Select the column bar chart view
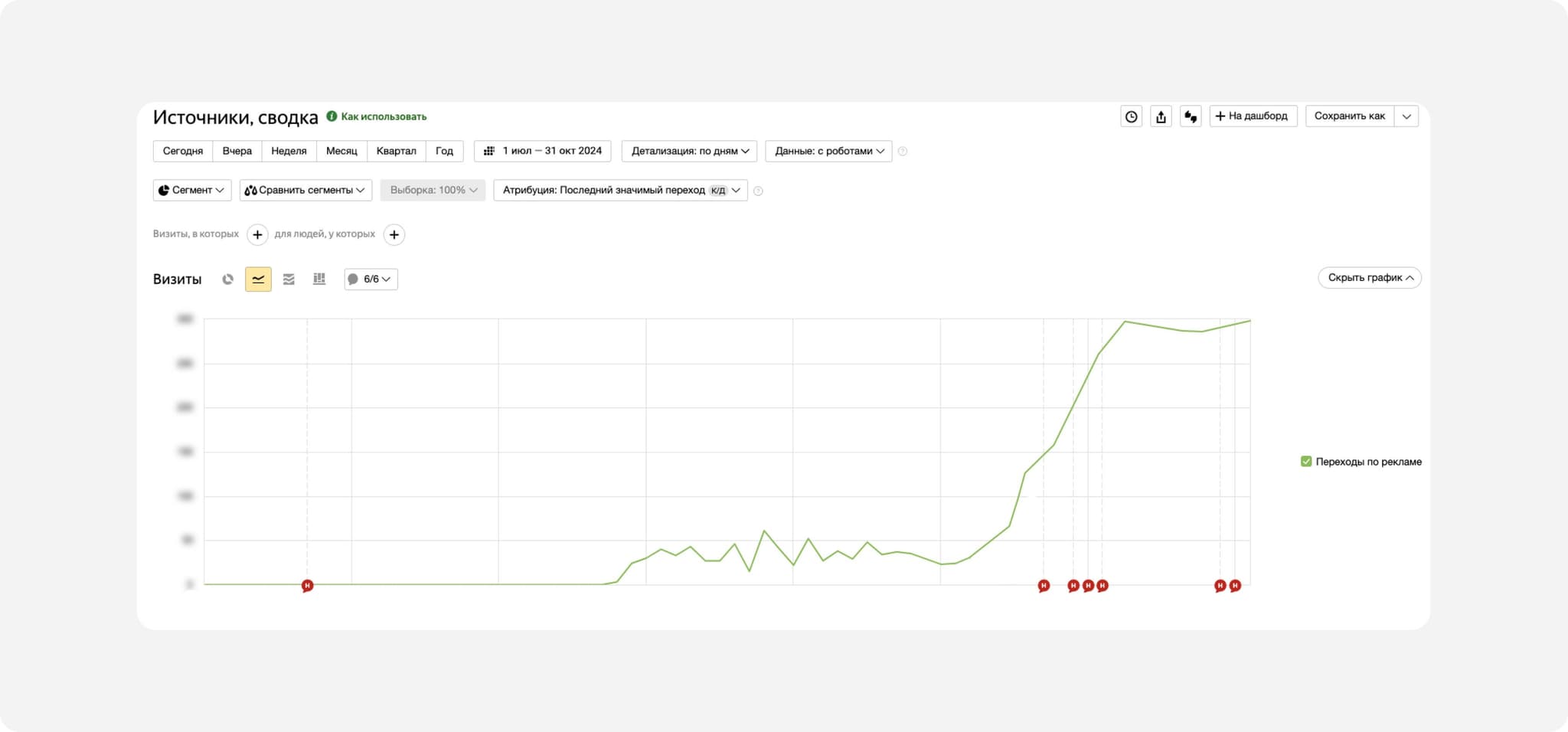The height and width of the screenshot is (732, 1568). pyautogui.click(x=319, y=279)
